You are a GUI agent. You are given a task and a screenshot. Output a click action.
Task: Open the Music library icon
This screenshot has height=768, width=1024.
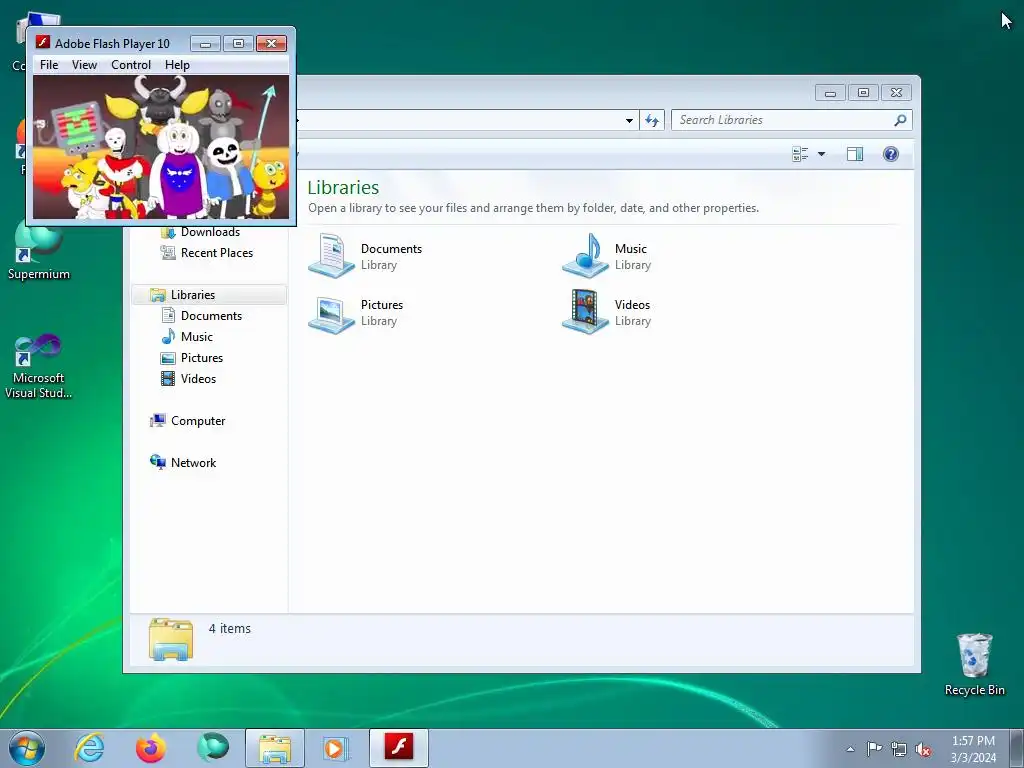(x=585, y=256)
